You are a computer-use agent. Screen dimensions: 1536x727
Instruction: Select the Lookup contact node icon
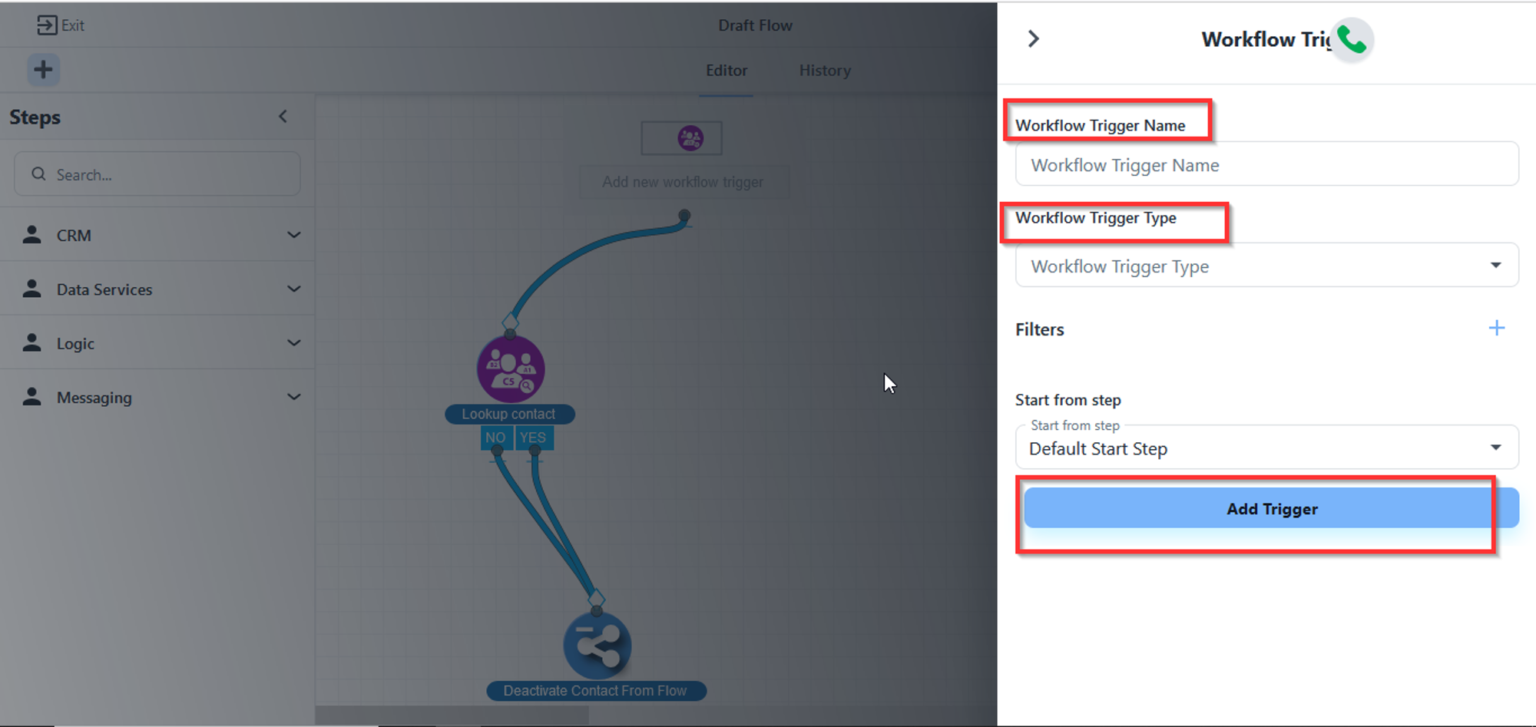(511, 369)
